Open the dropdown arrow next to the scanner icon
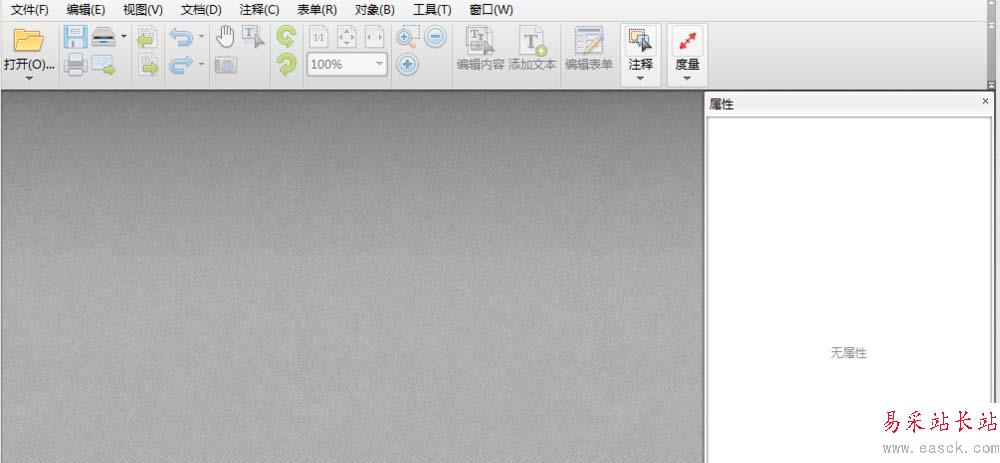The height and width of the screenshot is (463, 1000). tap(124, 36)
